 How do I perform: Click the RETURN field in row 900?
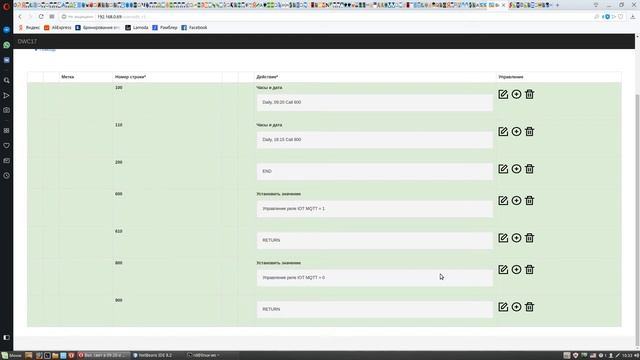point(375,309)
